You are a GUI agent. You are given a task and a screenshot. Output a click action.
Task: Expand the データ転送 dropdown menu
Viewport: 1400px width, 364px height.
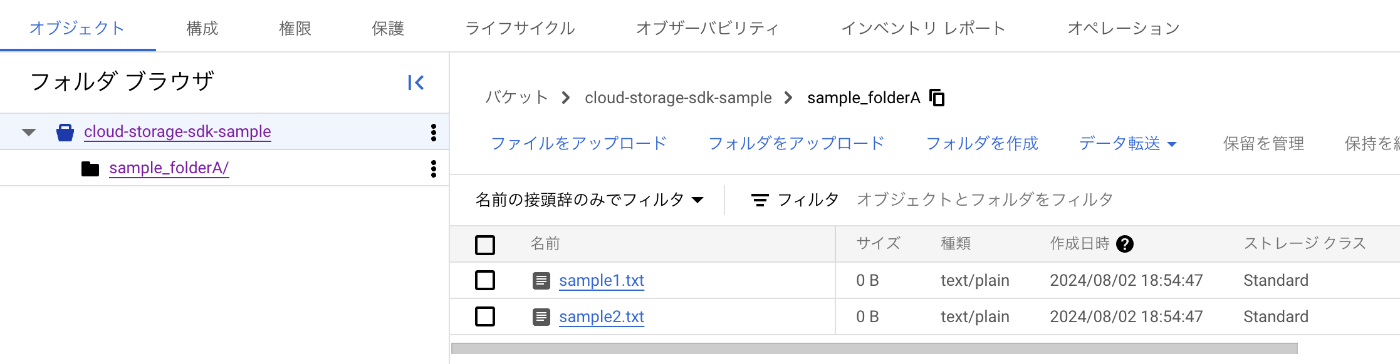(x=1128, y=144)
